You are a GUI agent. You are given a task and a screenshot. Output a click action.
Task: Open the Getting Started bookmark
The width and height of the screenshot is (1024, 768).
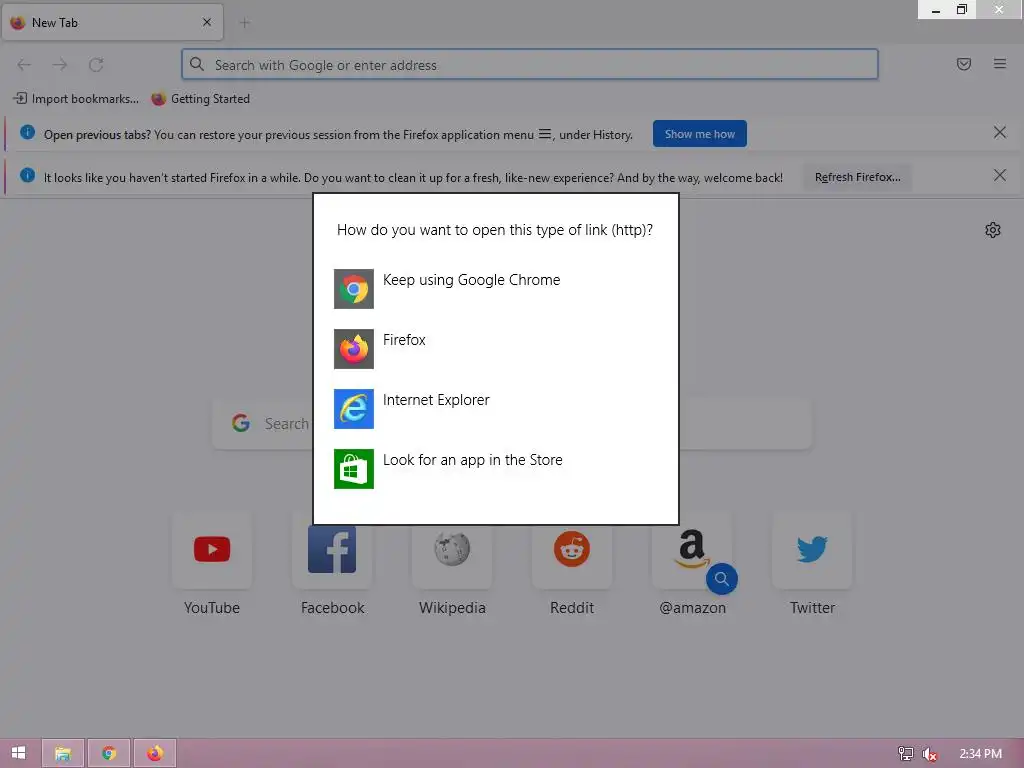[200, 99]
